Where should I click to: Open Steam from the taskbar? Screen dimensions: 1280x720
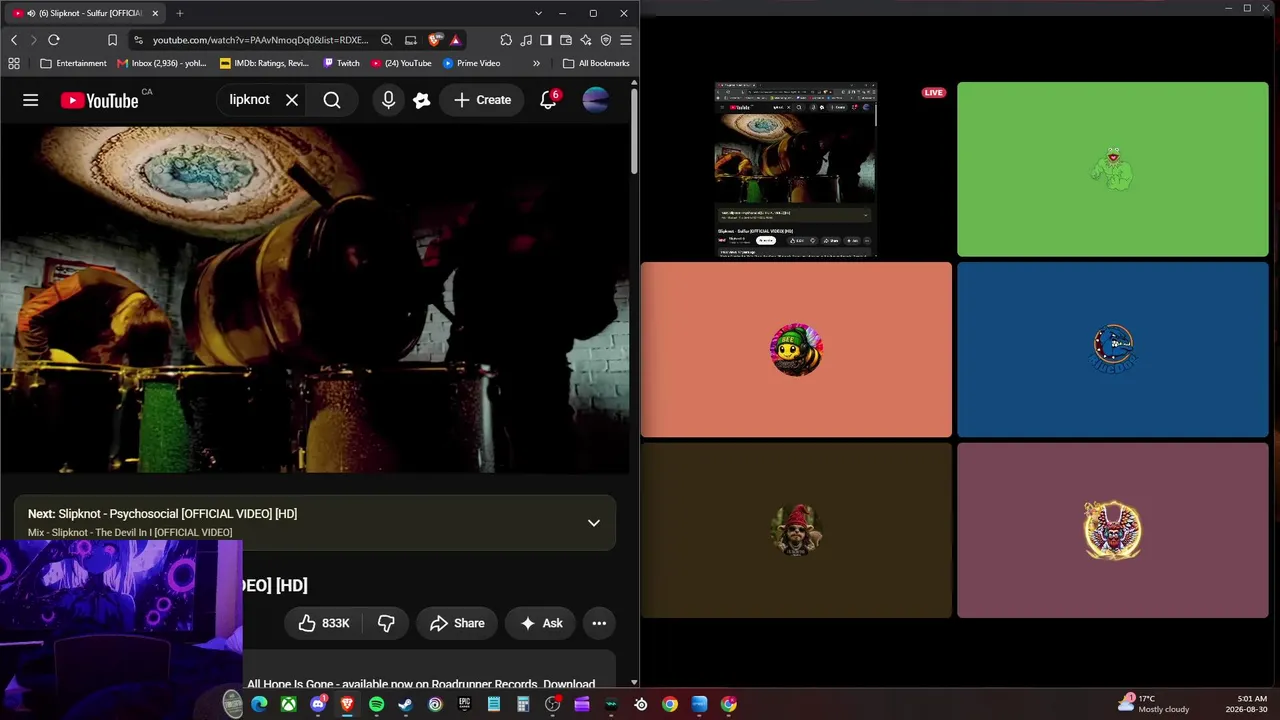[405, 704]
